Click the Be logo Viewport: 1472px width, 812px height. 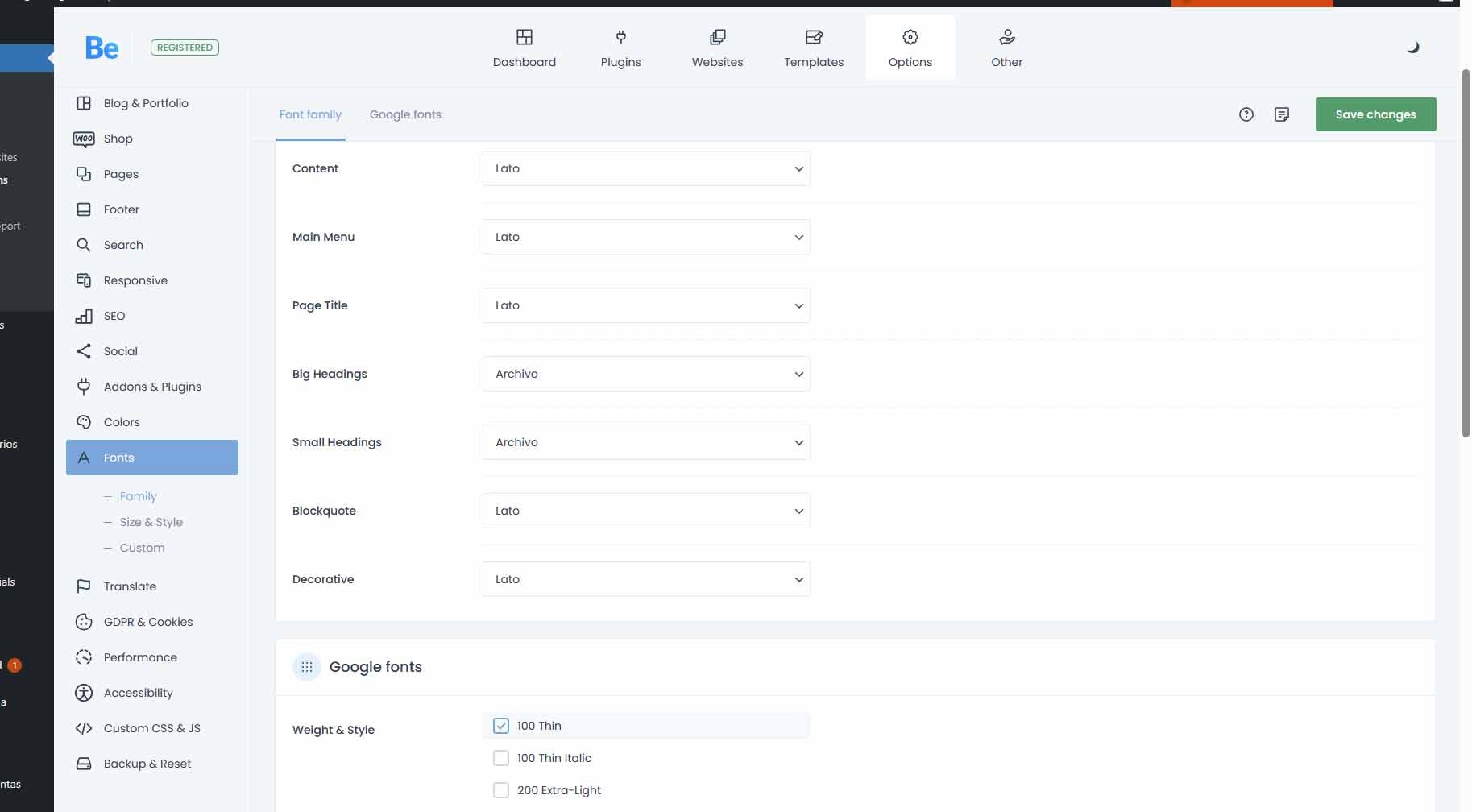click(x=102, y=48)
